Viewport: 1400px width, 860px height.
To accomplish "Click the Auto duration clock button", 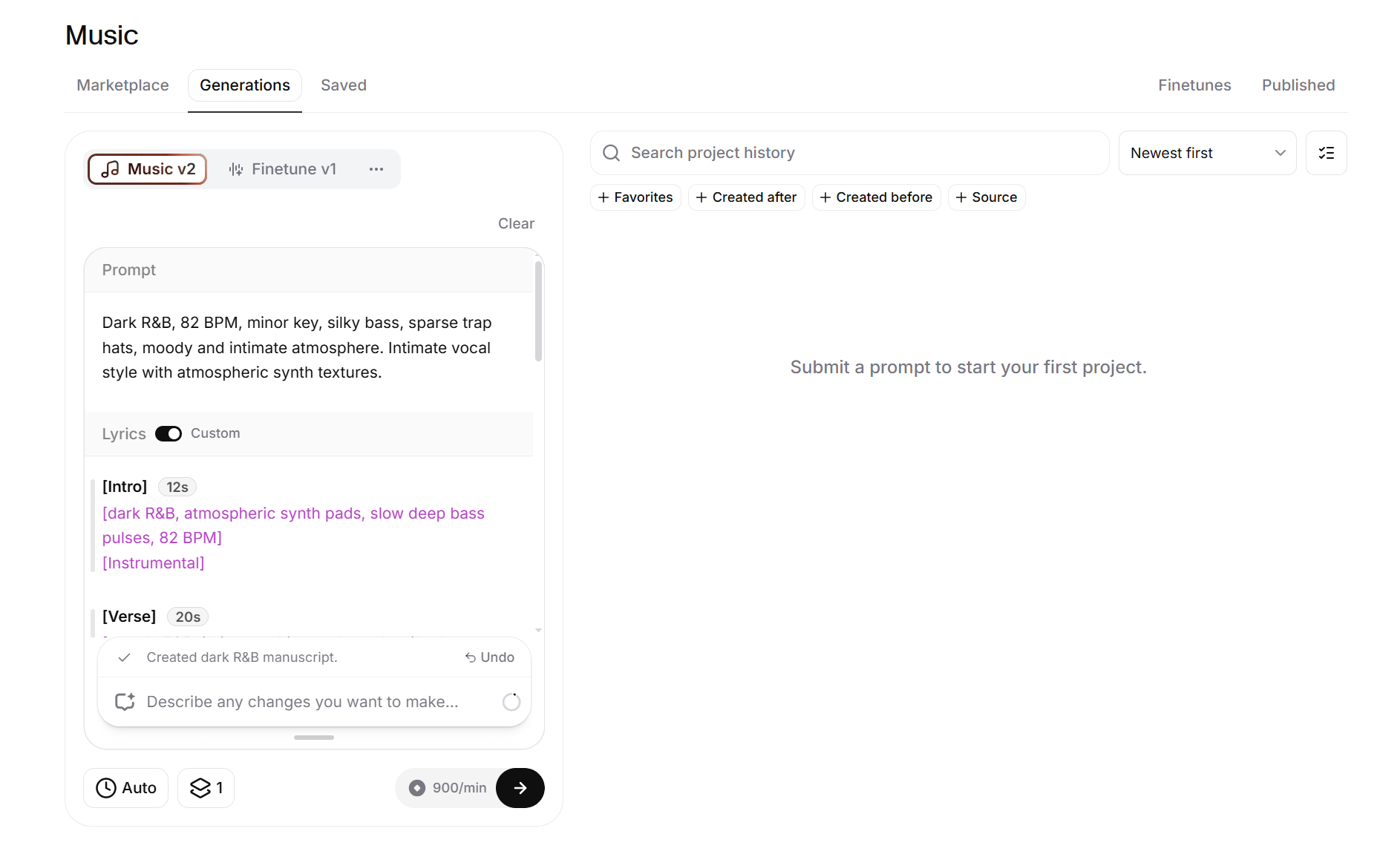I will (125, 787).
